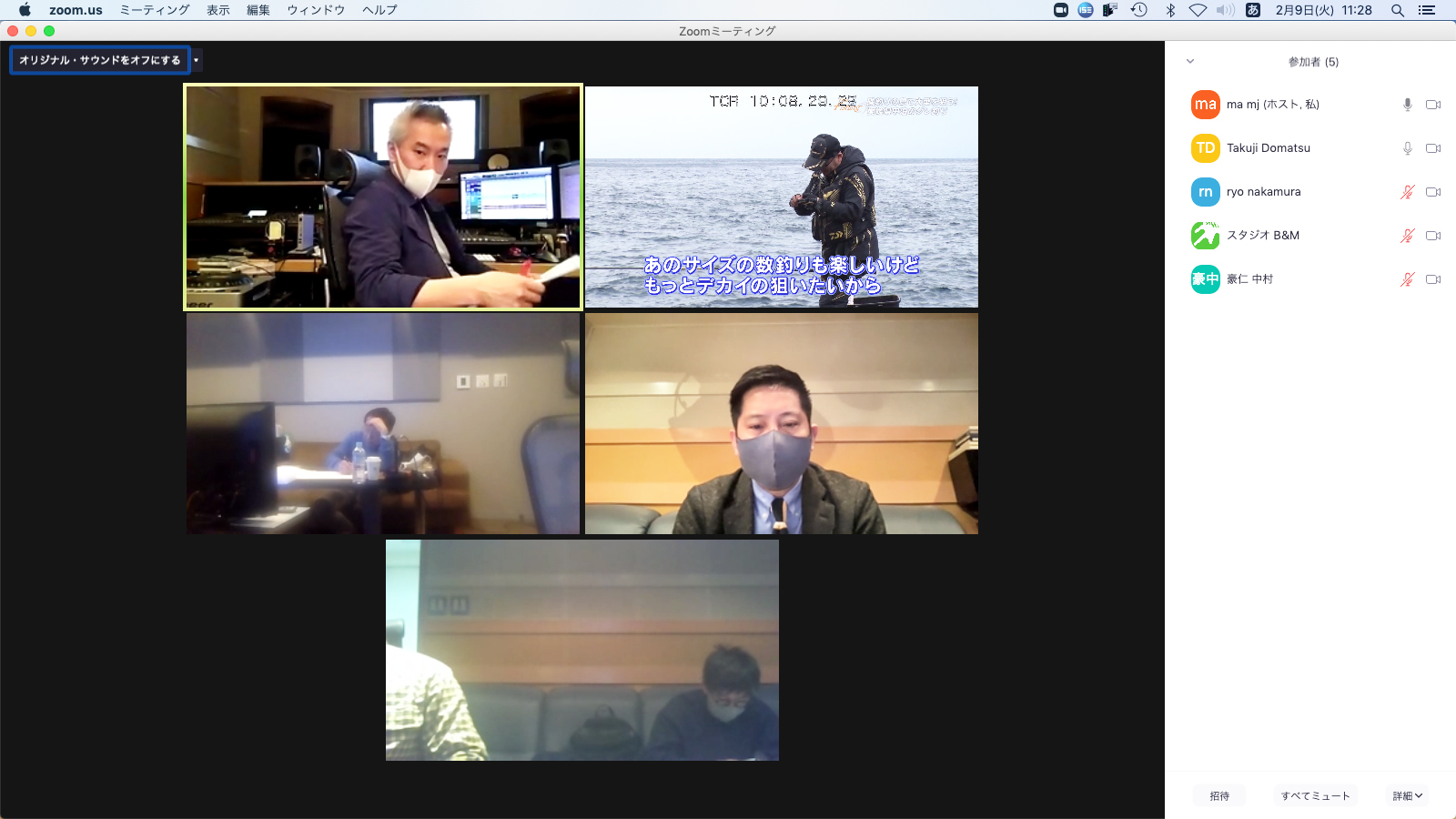
Task: Click ryo nakamura's avatar icon
Action: point(1205,192)
